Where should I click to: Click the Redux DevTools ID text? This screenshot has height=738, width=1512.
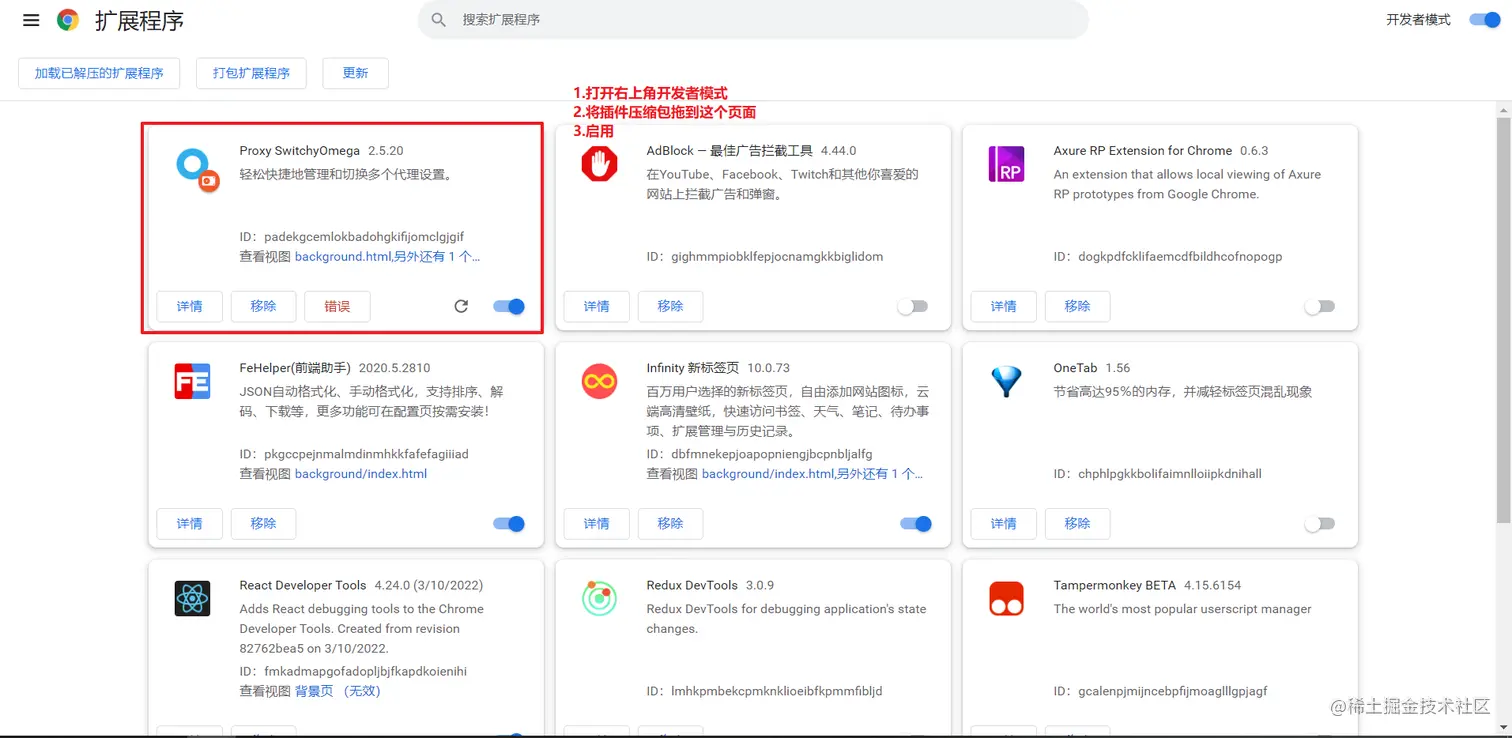click(765, 691)
